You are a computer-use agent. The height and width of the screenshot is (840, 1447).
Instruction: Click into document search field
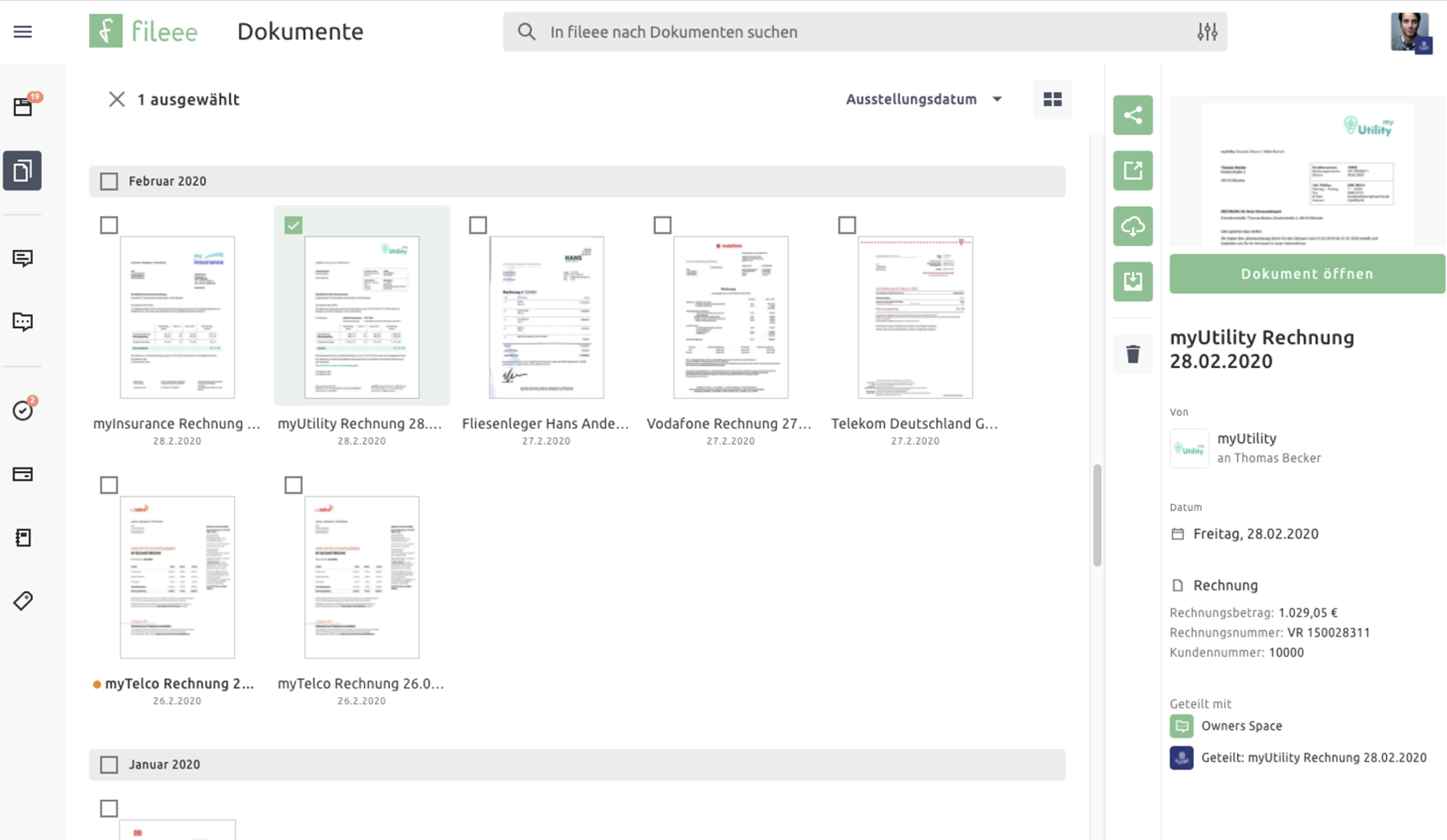pos(864,32)
